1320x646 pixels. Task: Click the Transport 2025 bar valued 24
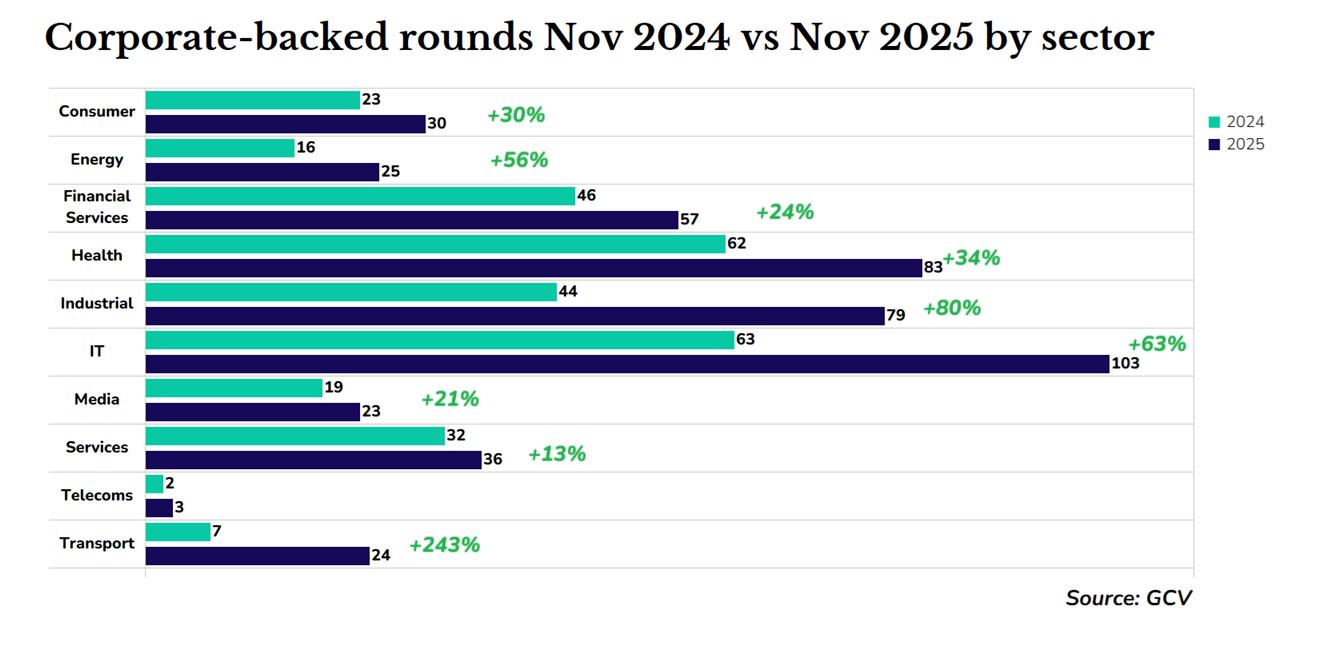[x=257, y=556]
